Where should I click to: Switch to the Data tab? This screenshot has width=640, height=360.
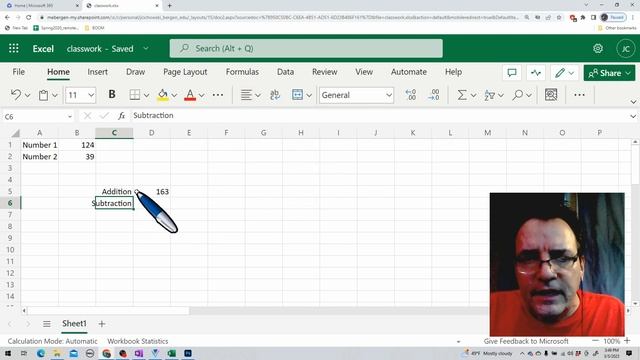click(x=285, y=72)
